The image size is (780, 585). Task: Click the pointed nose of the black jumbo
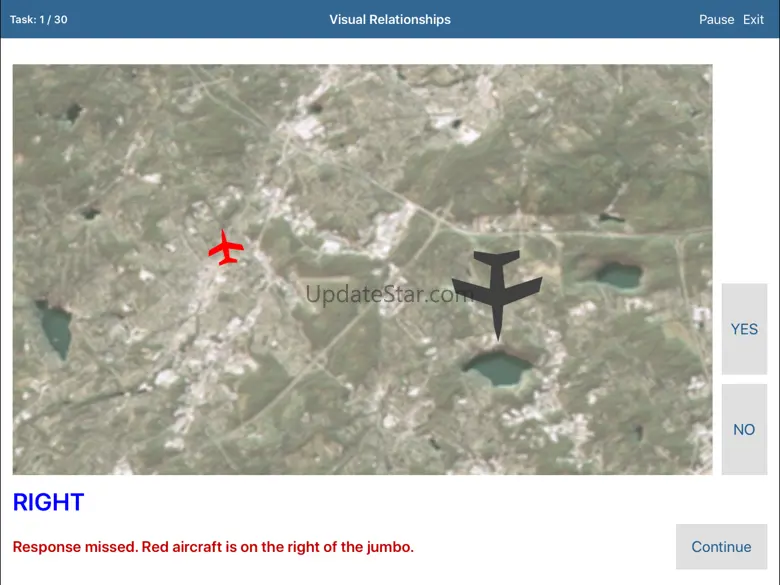[498, 331]
